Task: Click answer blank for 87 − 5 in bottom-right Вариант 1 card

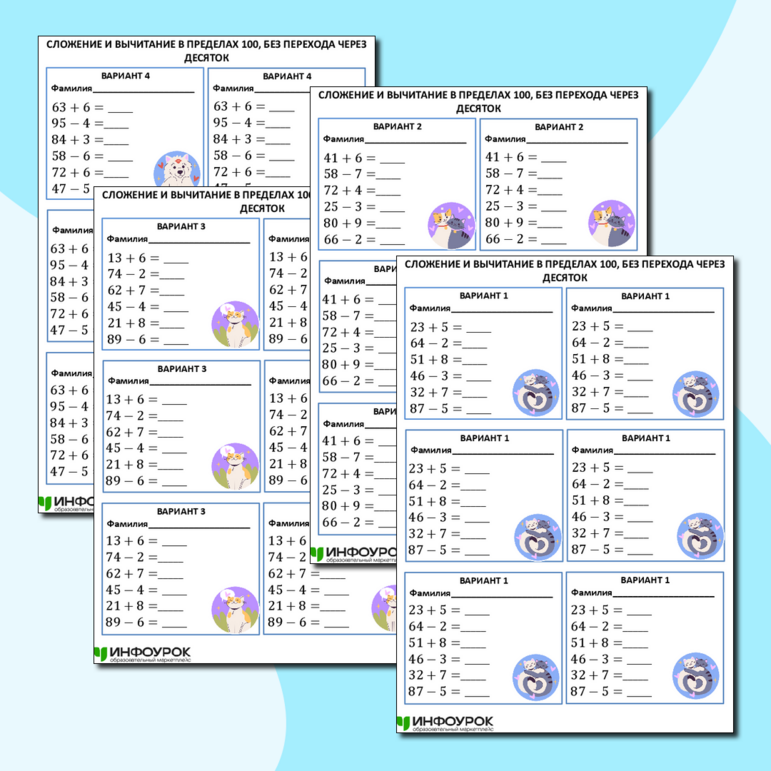Action: 639,692
